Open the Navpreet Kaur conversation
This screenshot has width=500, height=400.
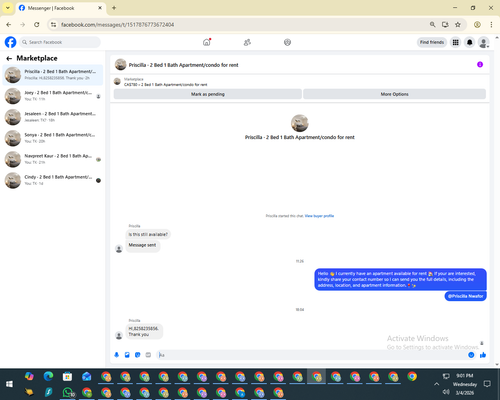click(x=53, y=159)
